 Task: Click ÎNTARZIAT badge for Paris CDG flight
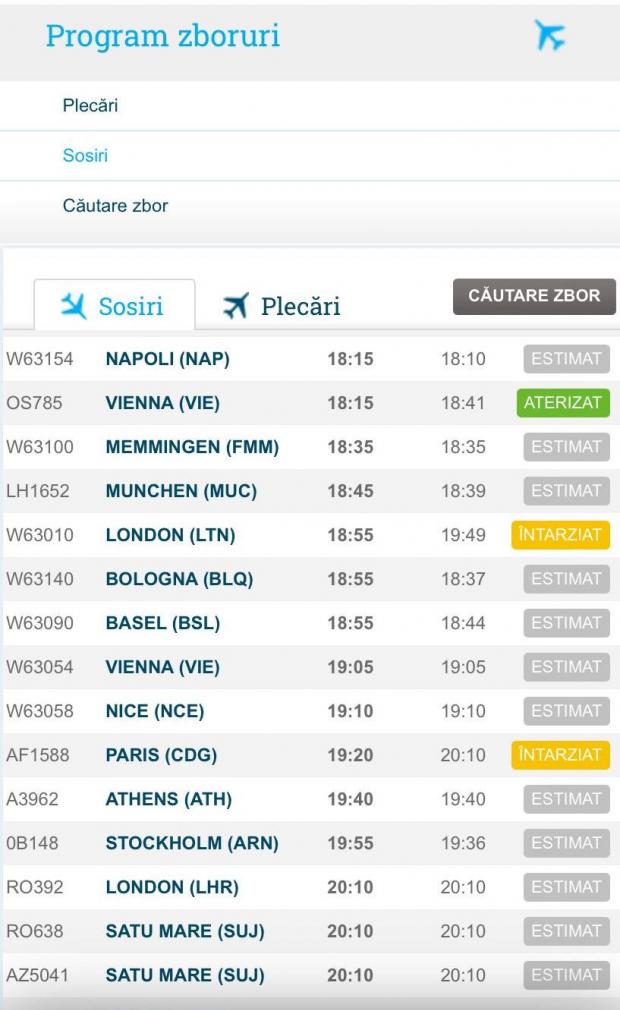561,755
